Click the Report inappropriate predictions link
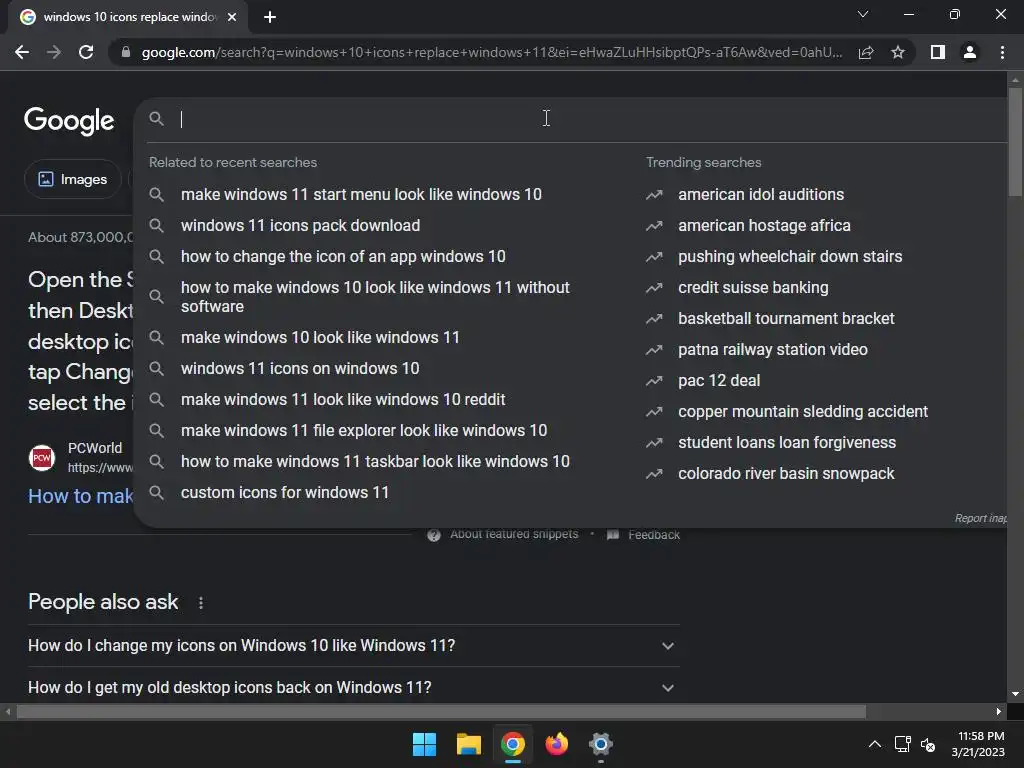Image resolution: width=1024 pixels, height=768 pixels. pos(980,518)
